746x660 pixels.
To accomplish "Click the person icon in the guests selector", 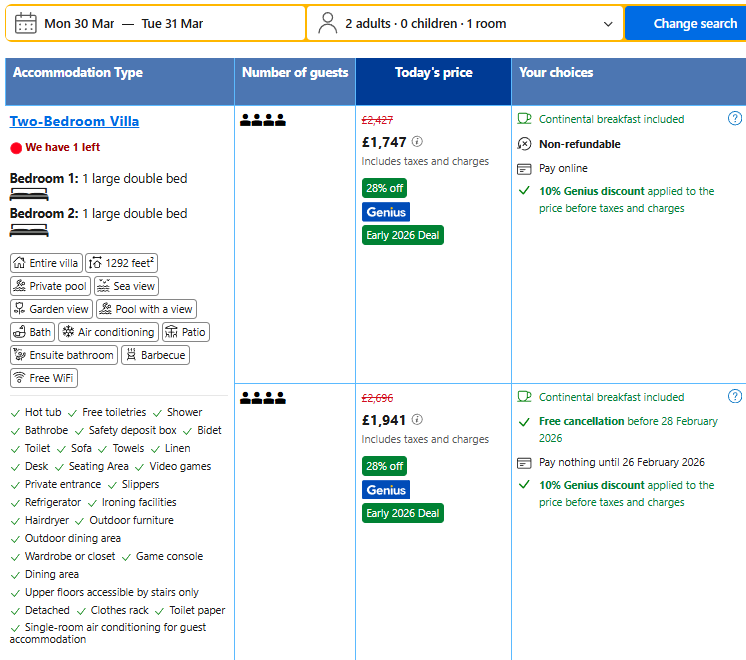I will pyautogui.click(x=327, y=23).
